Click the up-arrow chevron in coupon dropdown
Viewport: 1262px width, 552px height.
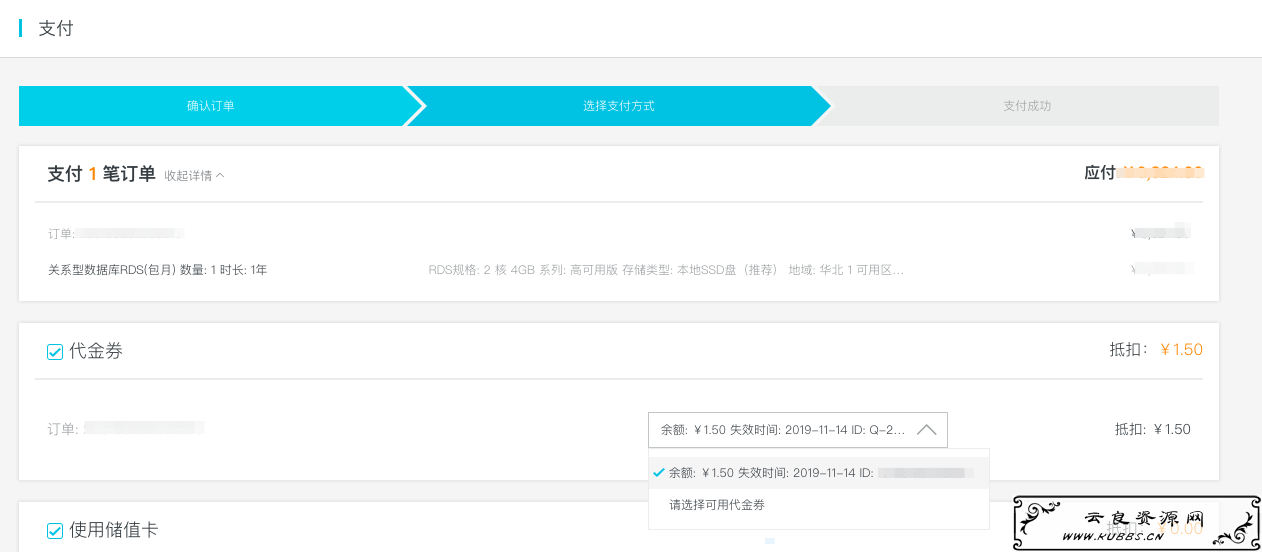[x=926, y=430]
